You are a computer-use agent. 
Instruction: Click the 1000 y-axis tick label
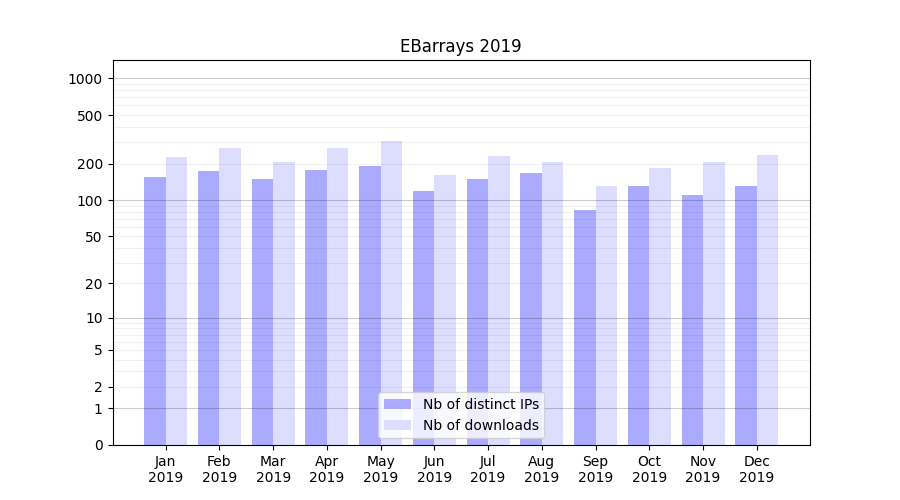85,79
